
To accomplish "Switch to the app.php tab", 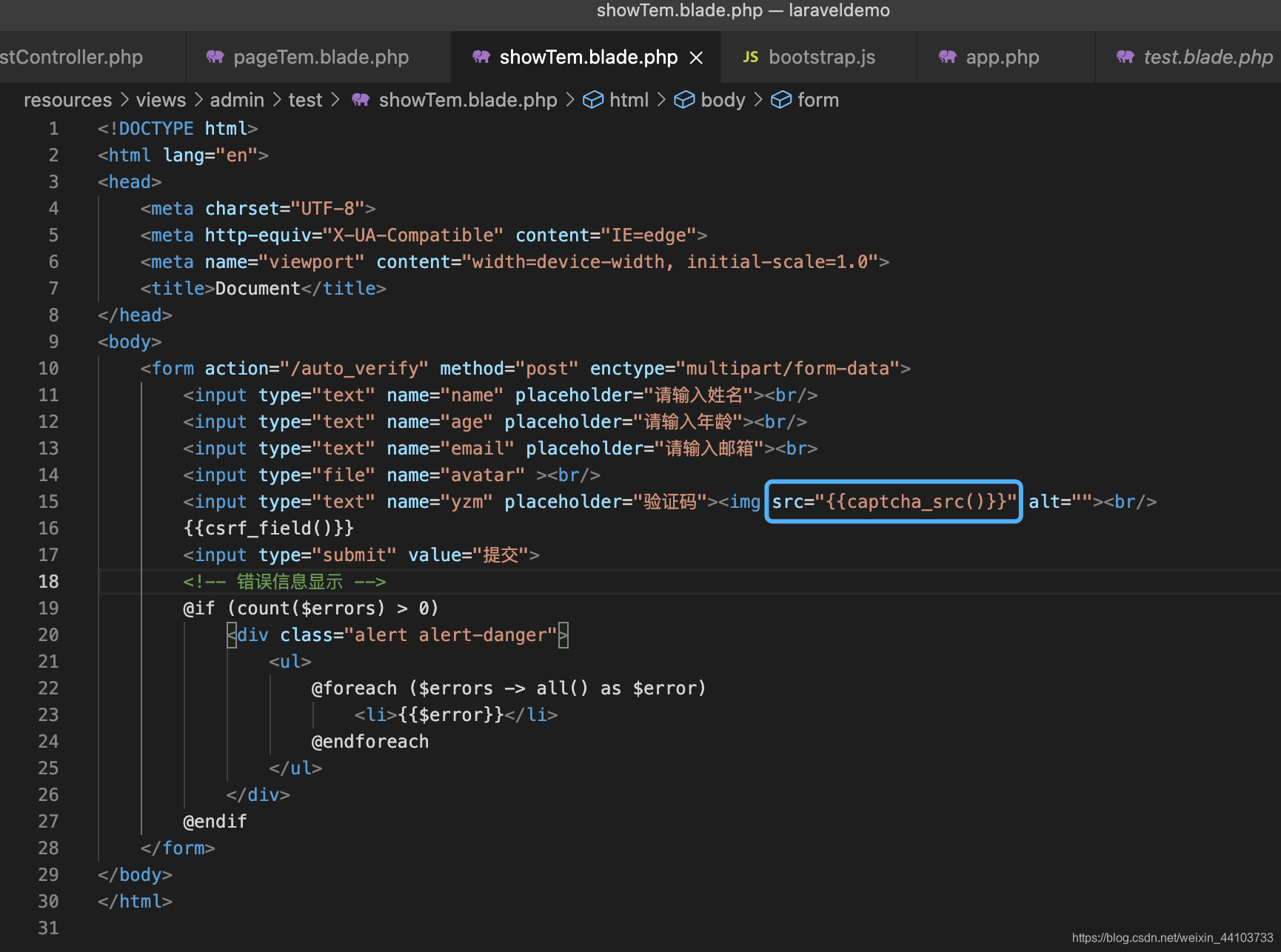I will 1006,57.
